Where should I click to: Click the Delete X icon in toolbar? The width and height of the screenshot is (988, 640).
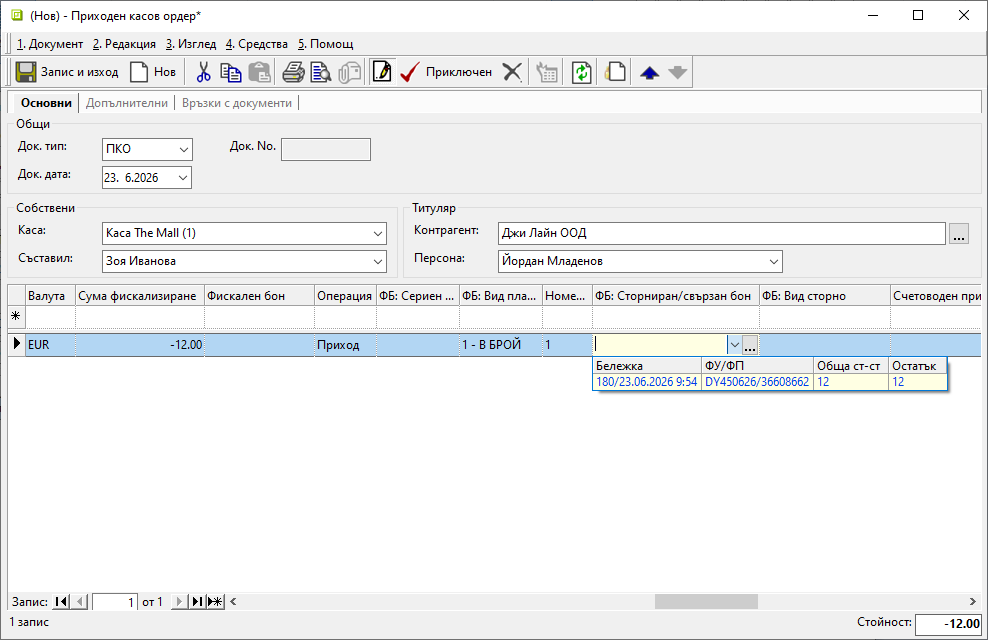(x=512, y=72)
